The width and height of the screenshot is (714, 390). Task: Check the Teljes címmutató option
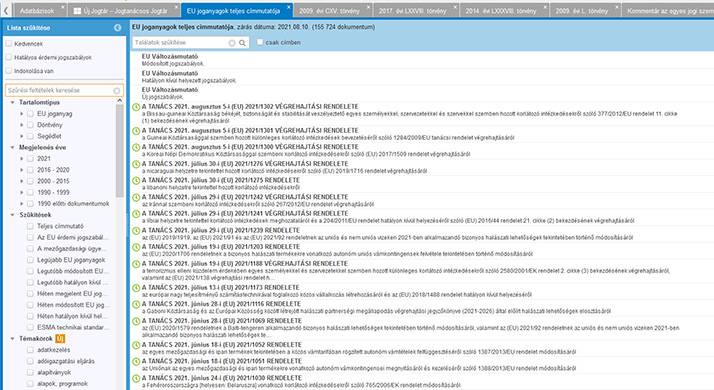click(30, 226)
